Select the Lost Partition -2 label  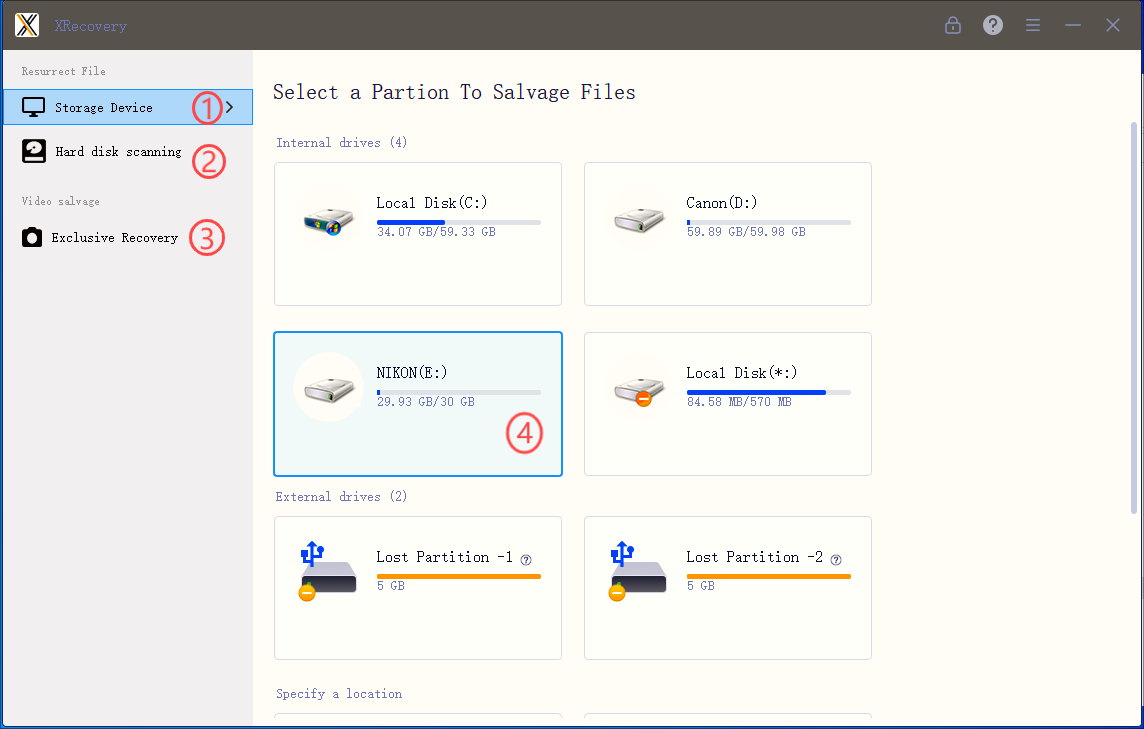pyautogui.click(x=754, y=557)
